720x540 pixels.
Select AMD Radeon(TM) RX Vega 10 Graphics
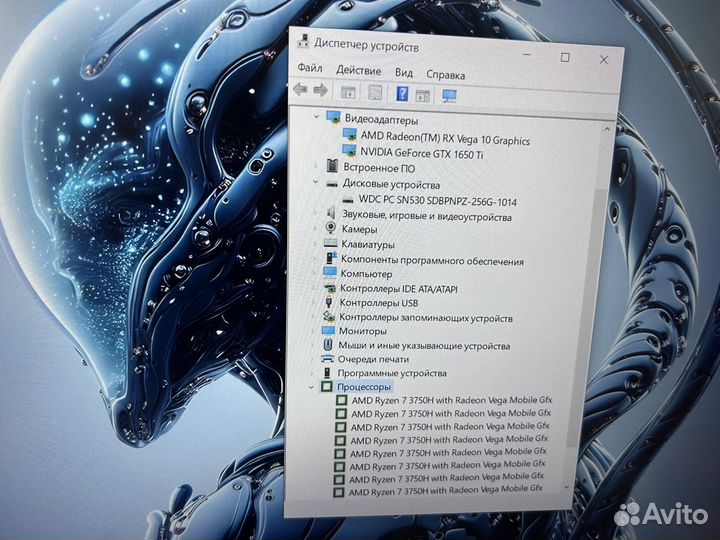pyautogui.click(x=445, y=138)
